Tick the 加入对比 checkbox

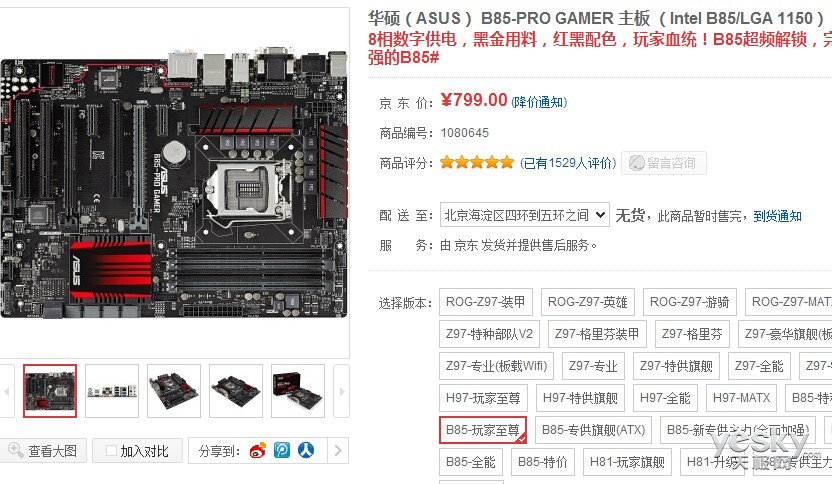pos(111,451)
